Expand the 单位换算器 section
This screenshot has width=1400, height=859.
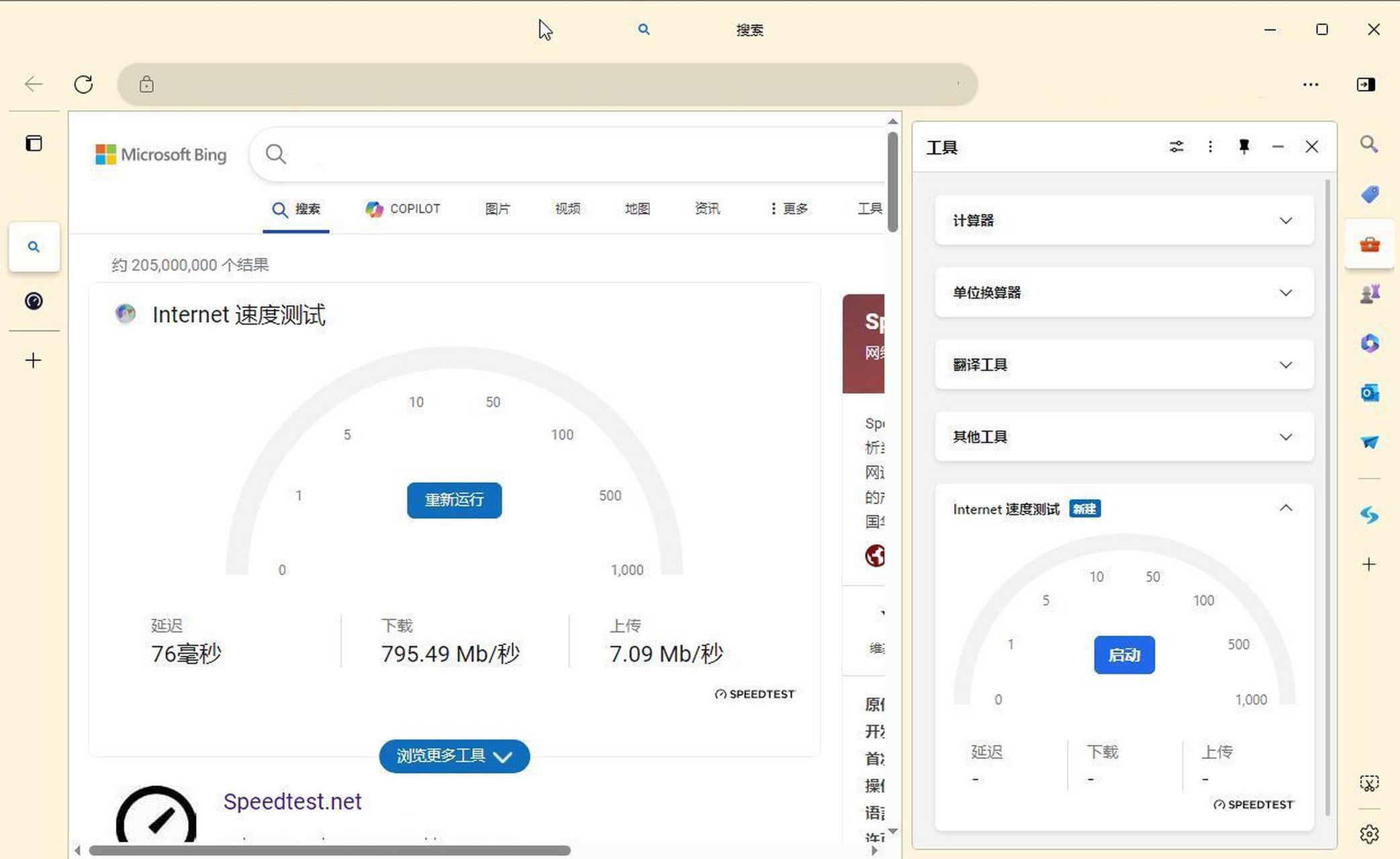pos(1124,293)
